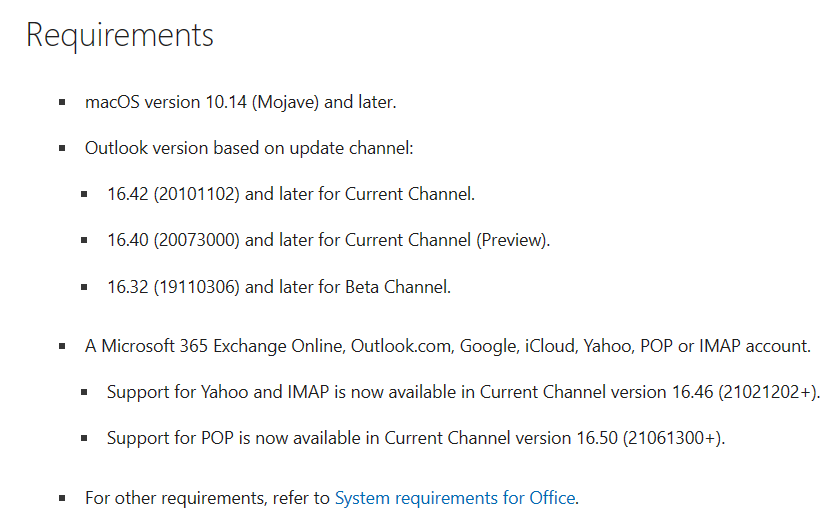Image resolution: width=831 pixels, height=511 pixels.
Task: Select the 16.32 (19110306) Beta Channel line
Action: click(x=279, y=287)
